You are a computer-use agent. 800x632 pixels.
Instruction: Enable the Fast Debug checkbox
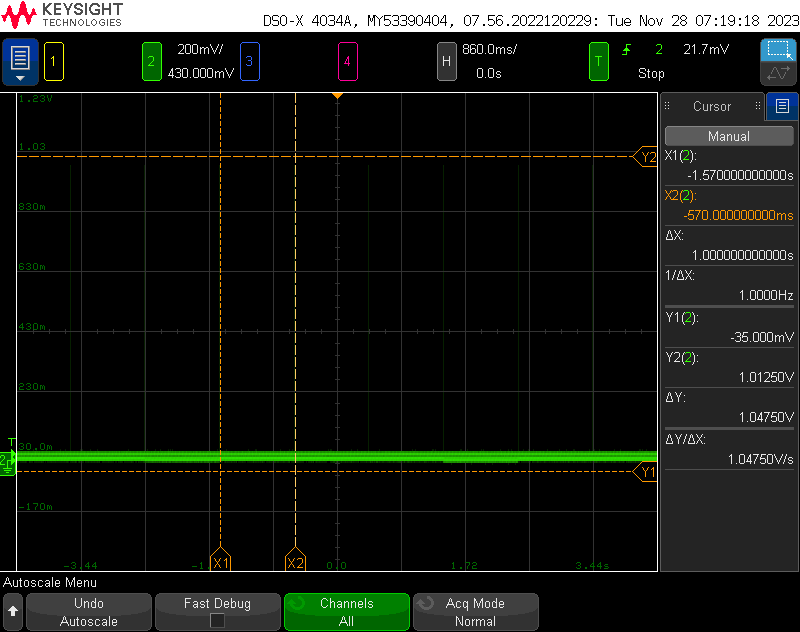click(x=217, y=620)
